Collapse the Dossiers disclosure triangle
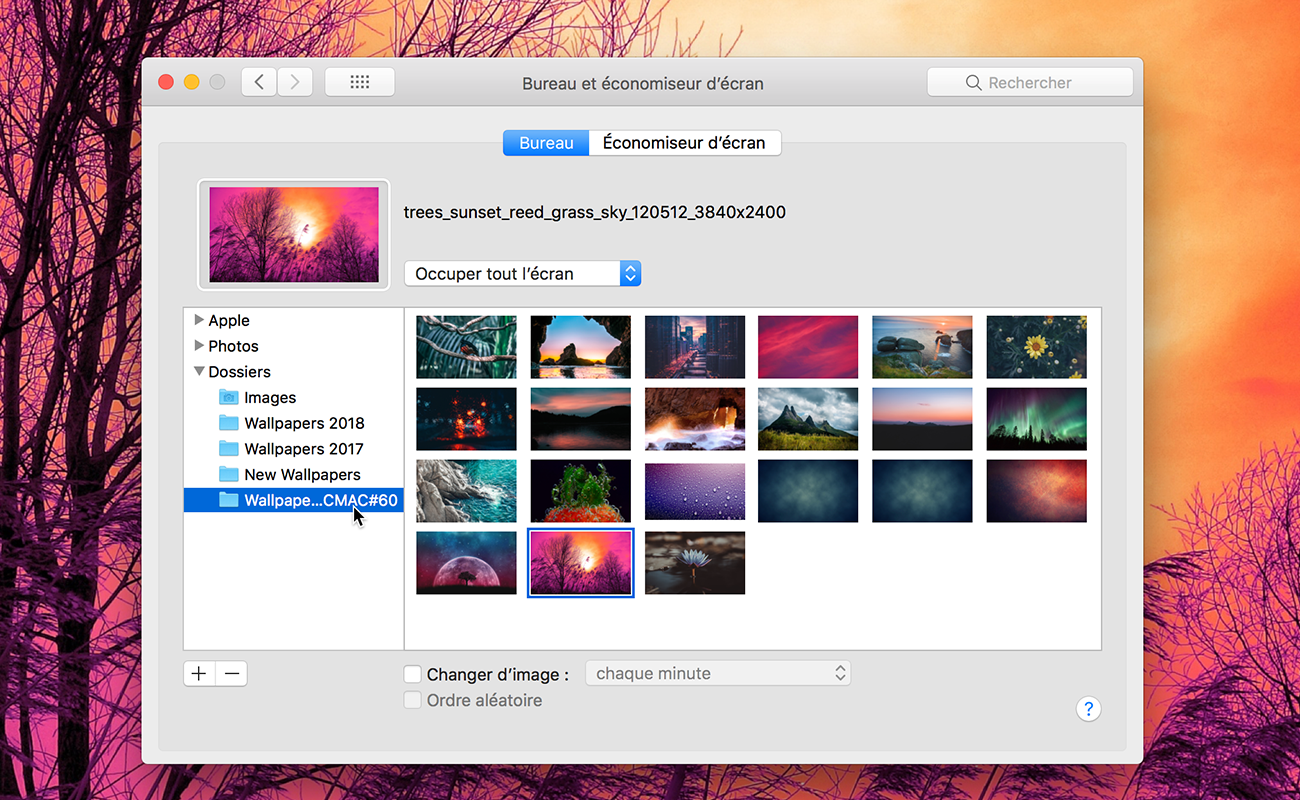 [x=199, y=371]
